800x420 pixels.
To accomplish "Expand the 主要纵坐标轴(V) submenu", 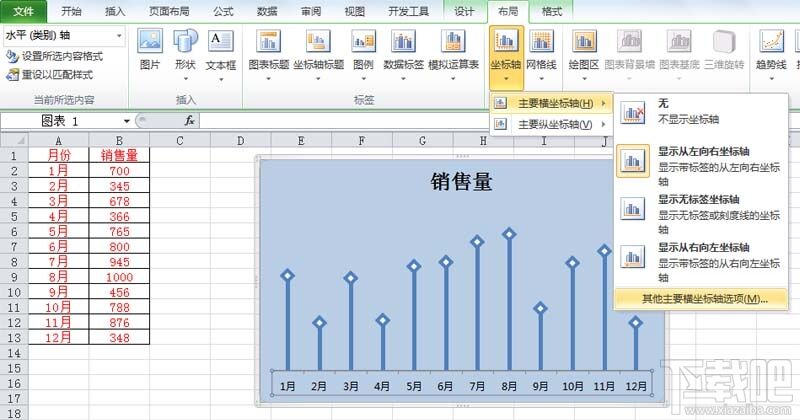I will pos(552,124).
